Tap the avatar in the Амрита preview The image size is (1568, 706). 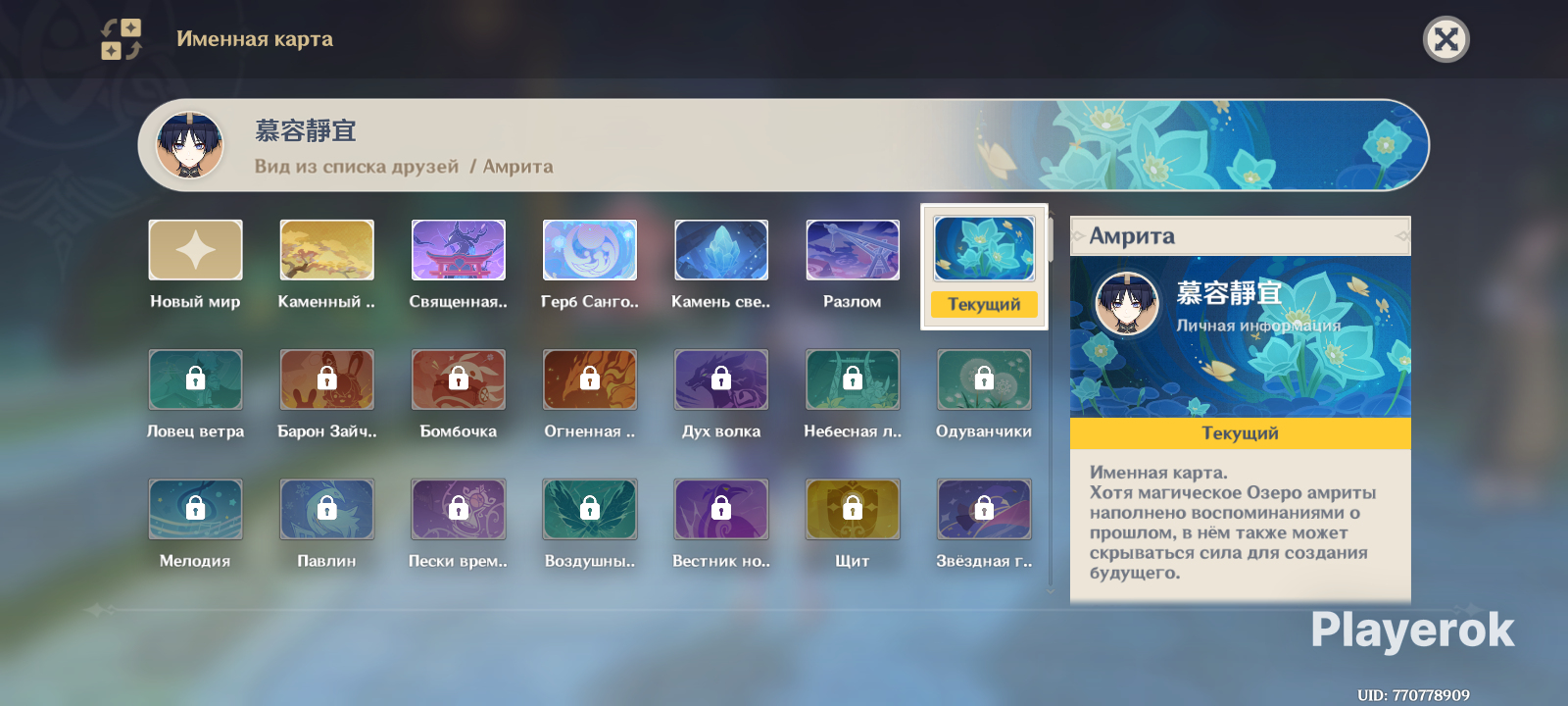(1127, 304)
